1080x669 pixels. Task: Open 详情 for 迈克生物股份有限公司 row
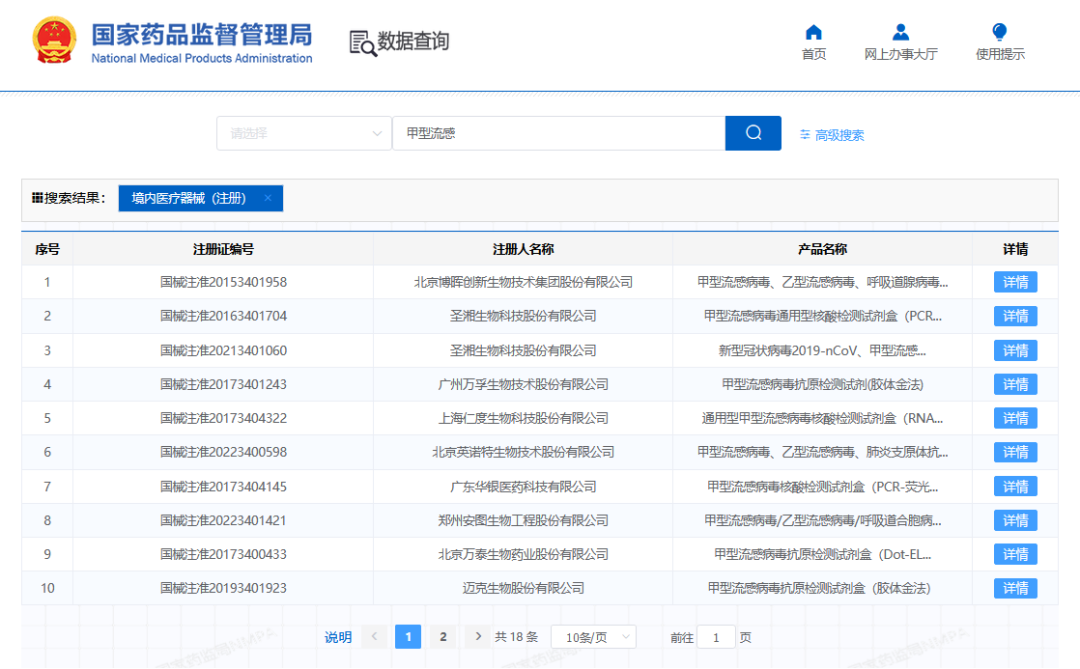tap(1015, 588)
